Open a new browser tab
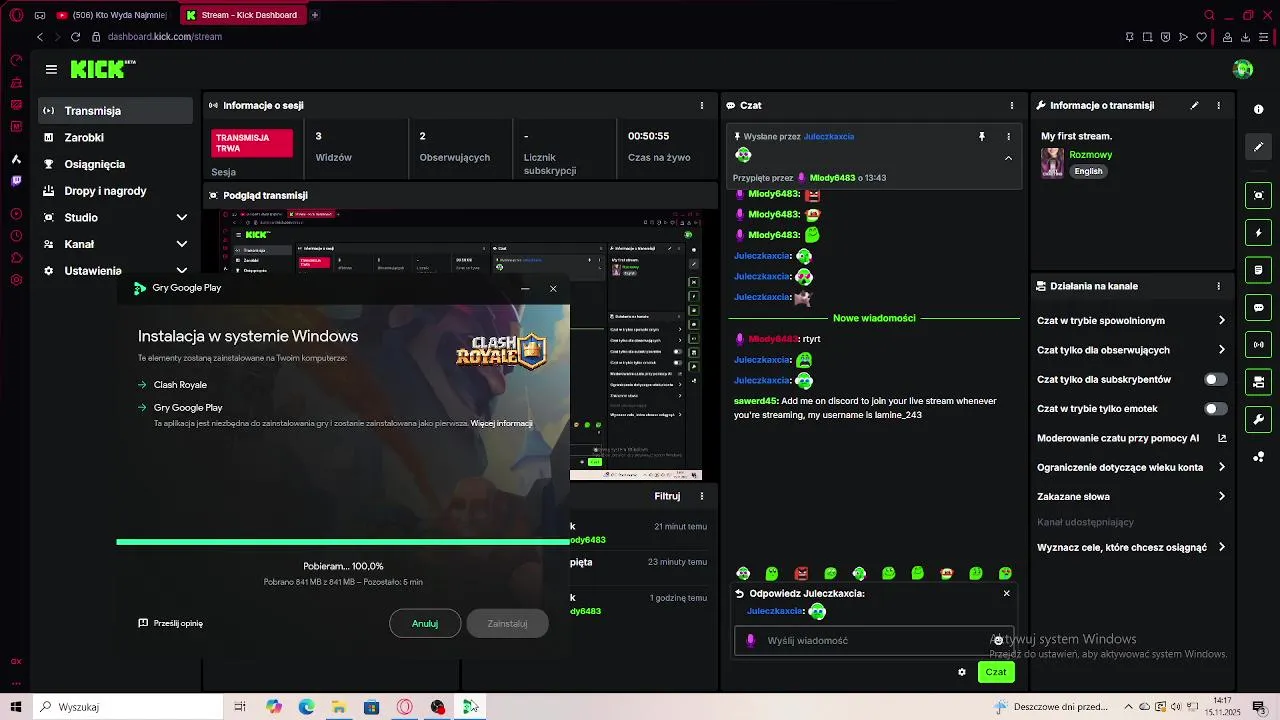Viewport: 1280px width, 720px height. point(315,15)
